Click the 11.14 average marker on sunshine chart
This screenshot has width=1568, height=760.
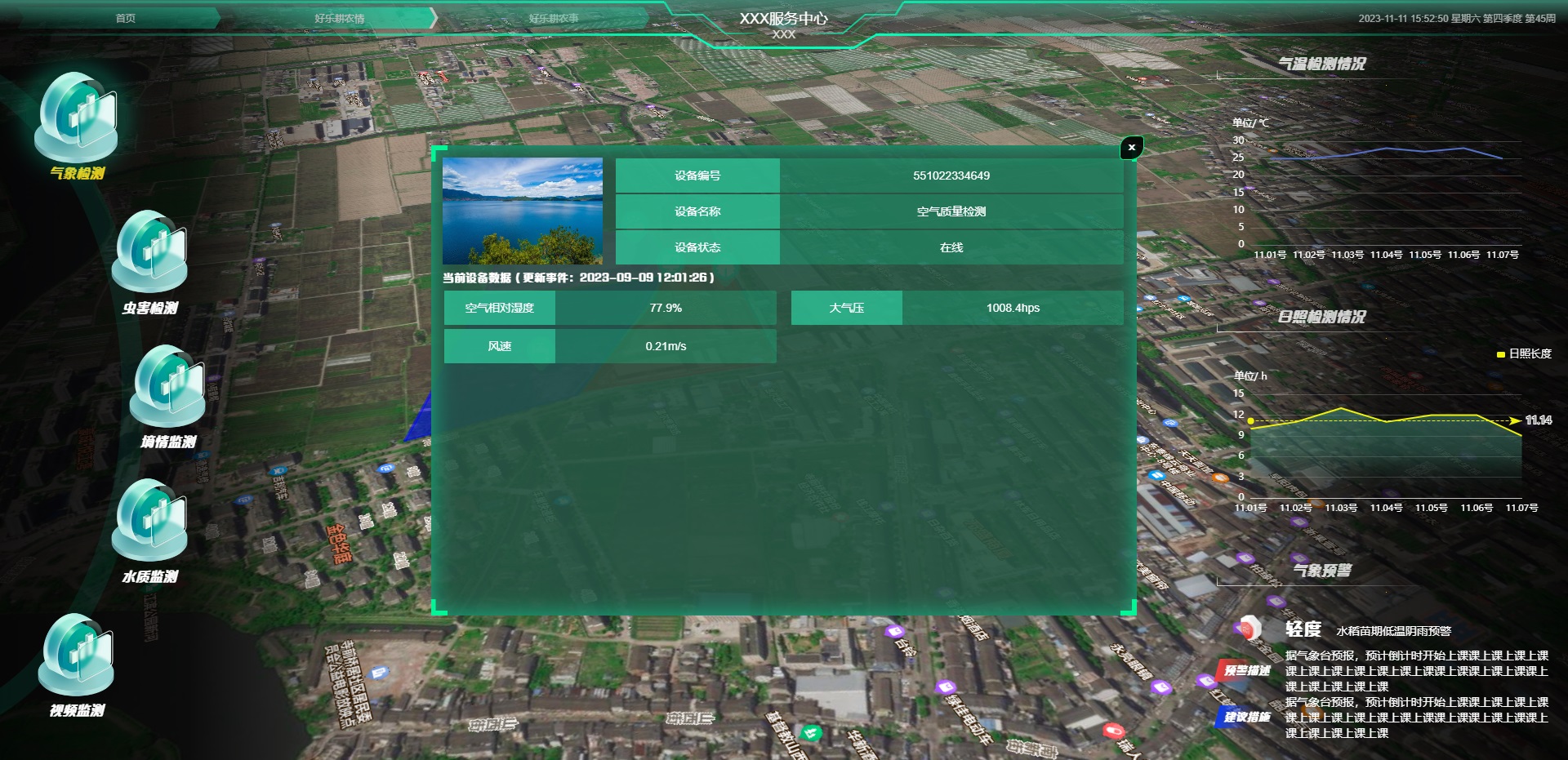1539,420
